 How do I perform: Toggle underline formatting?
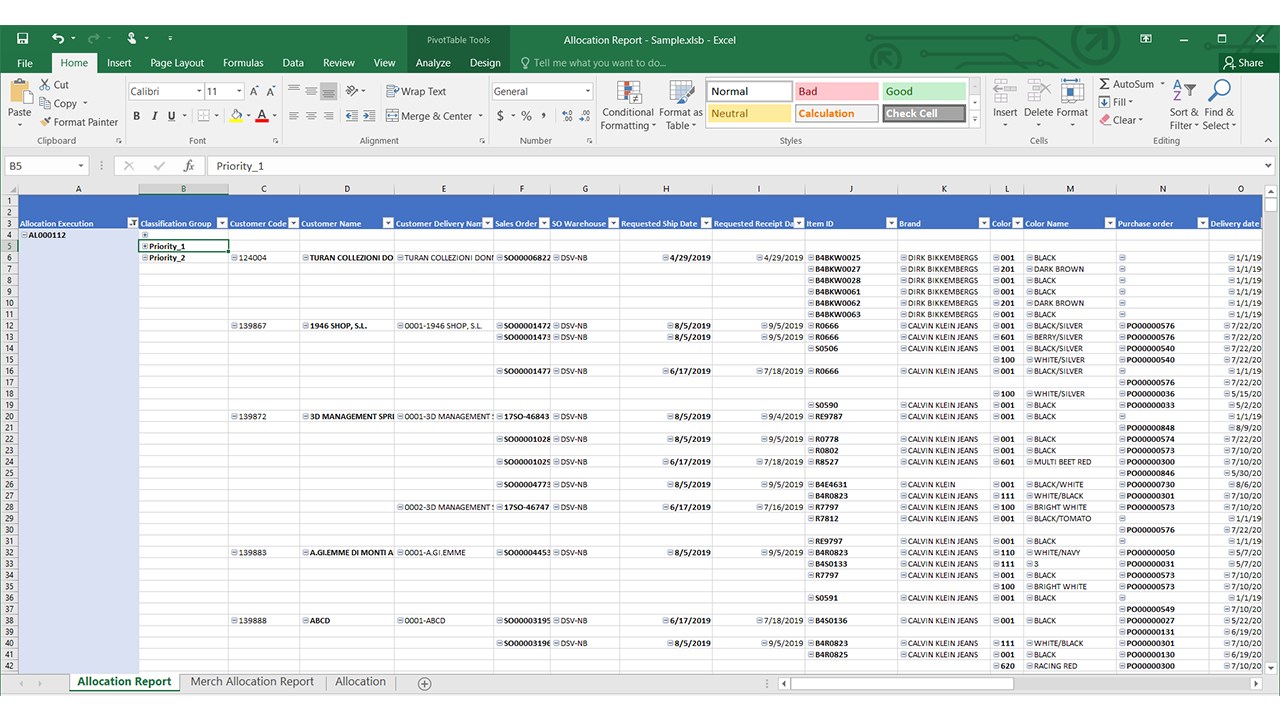point(171,116)
